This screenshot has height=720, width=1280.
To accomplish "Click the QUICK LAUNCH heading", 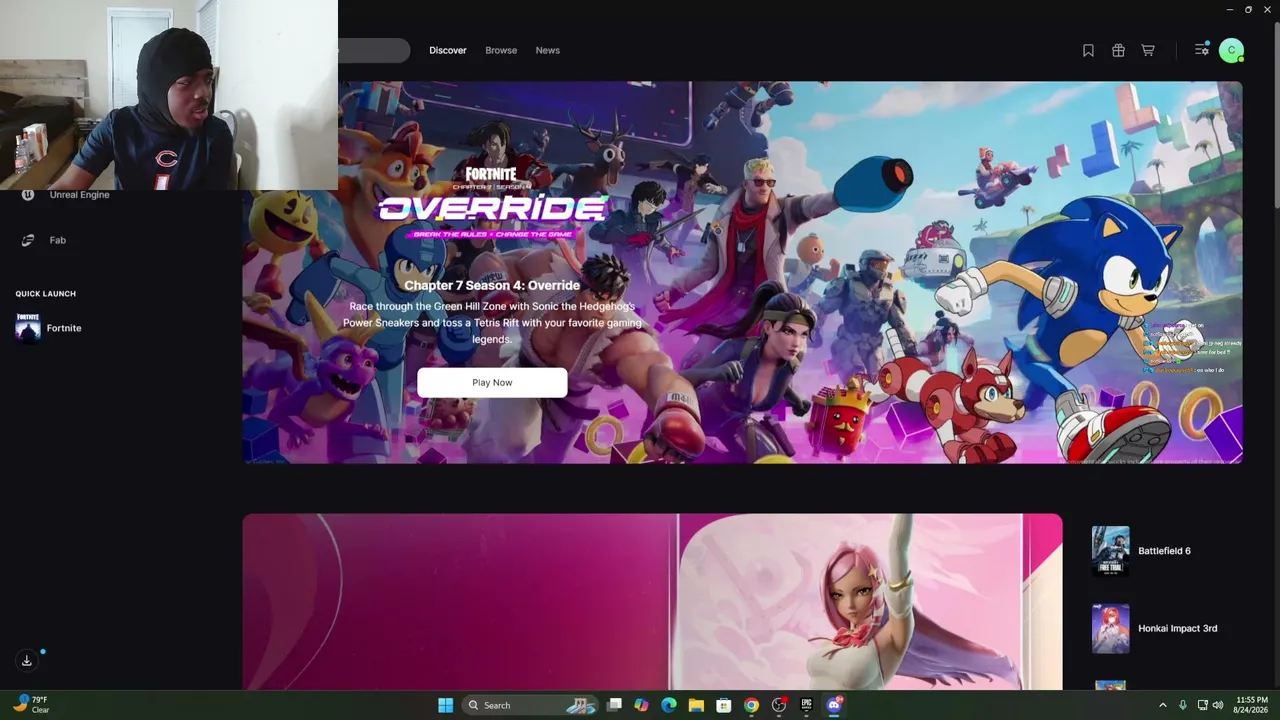I will point(45,294).
